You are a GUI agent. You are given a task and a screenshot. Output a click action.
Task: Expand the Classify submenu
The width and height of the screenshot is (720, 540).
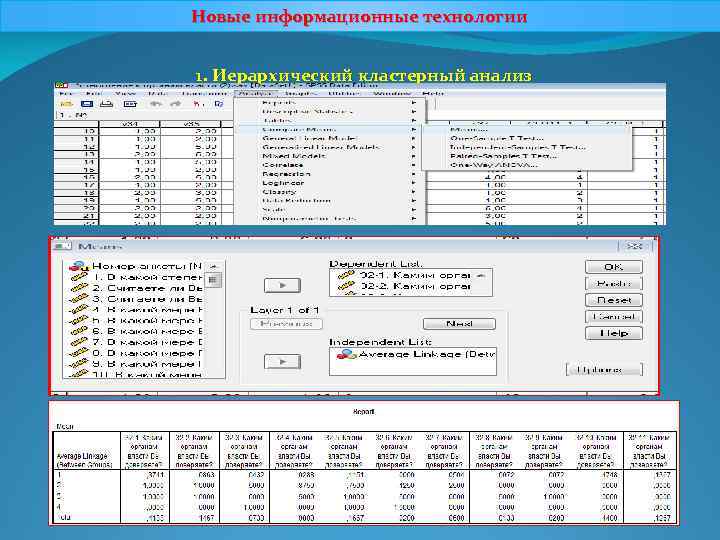(x=330, y=192)
